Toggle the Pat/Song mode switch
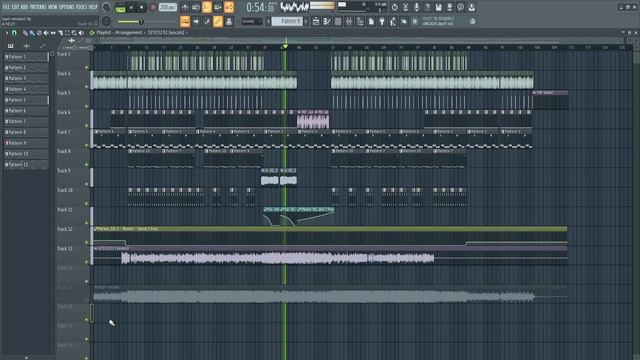This screenshot has width=640, height=360. click(120, 8)
